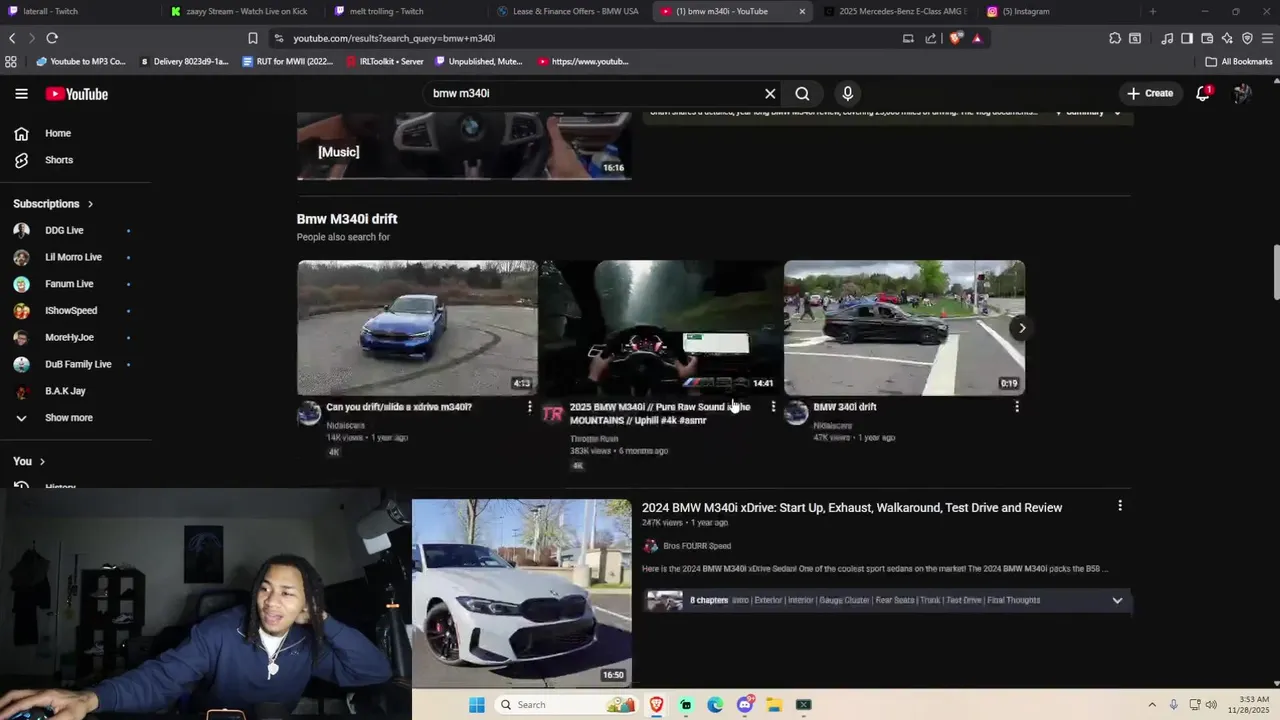
Task: Open 2024 BMW M340i xDrive video title
Action: point(852,507)
